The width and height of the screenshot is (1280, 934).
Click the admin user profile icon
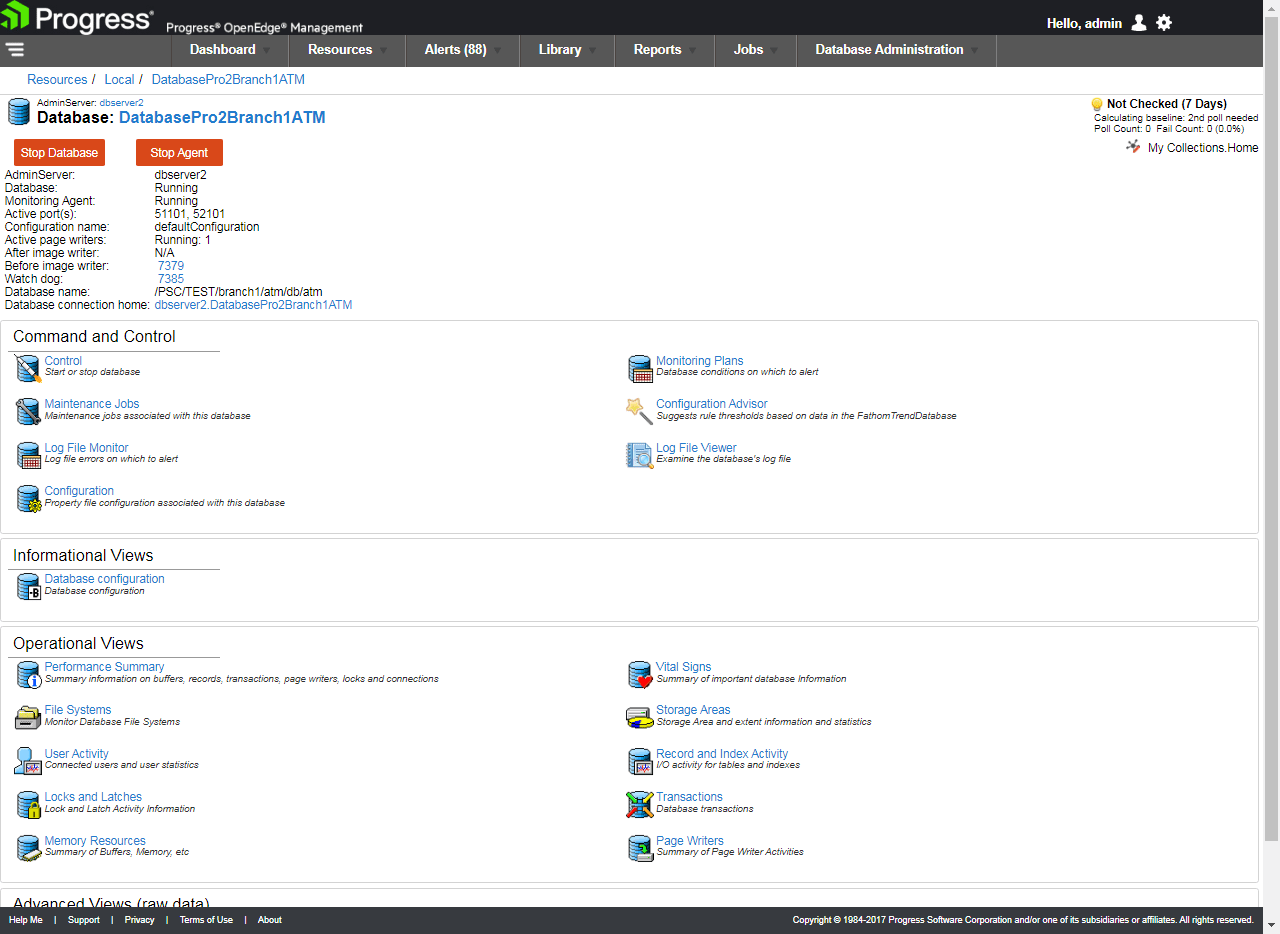[x=1139, y=23]
